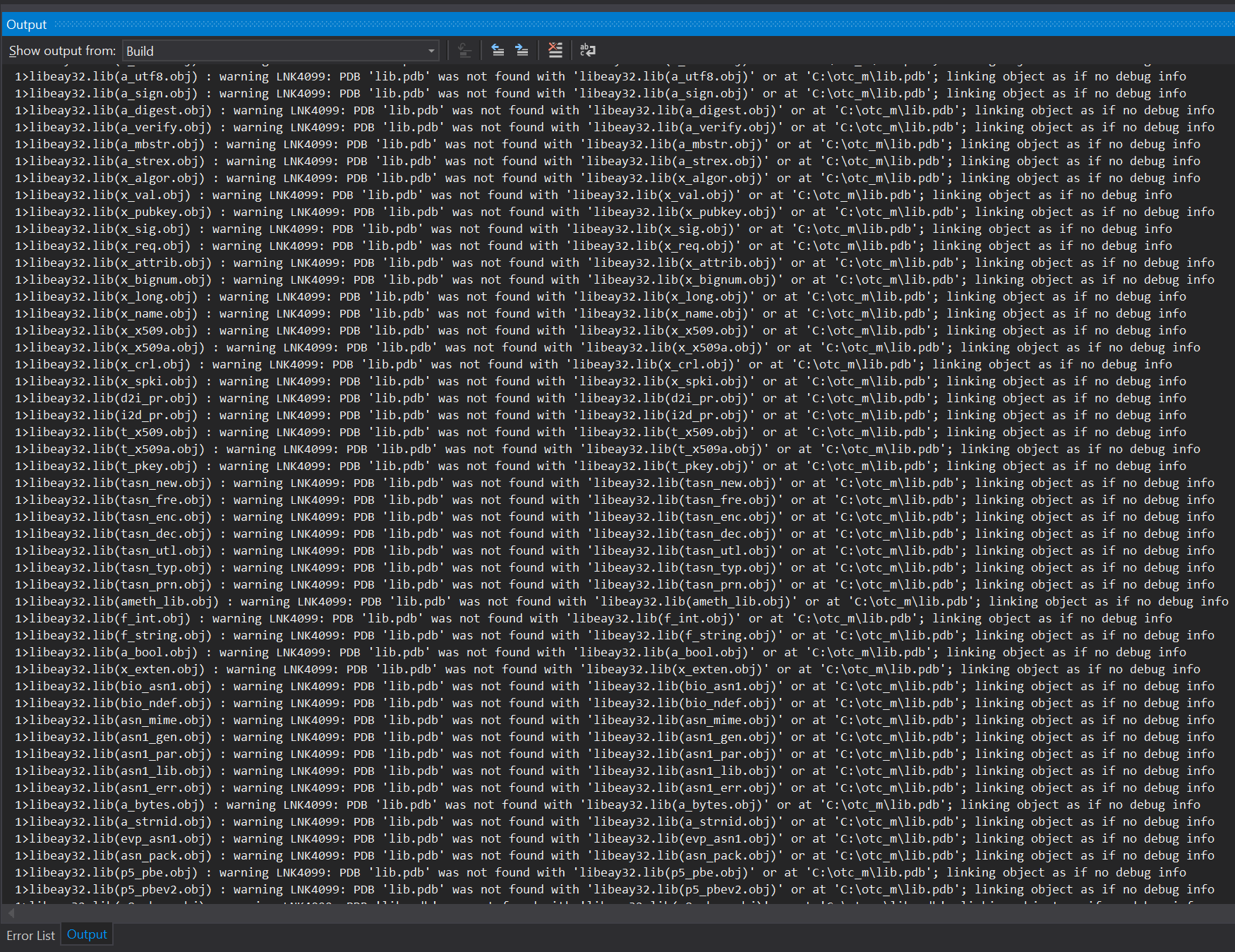
Task: Click the p5_pbe.obj warning line
Action: pyautogui.click(x=601, y=872)
